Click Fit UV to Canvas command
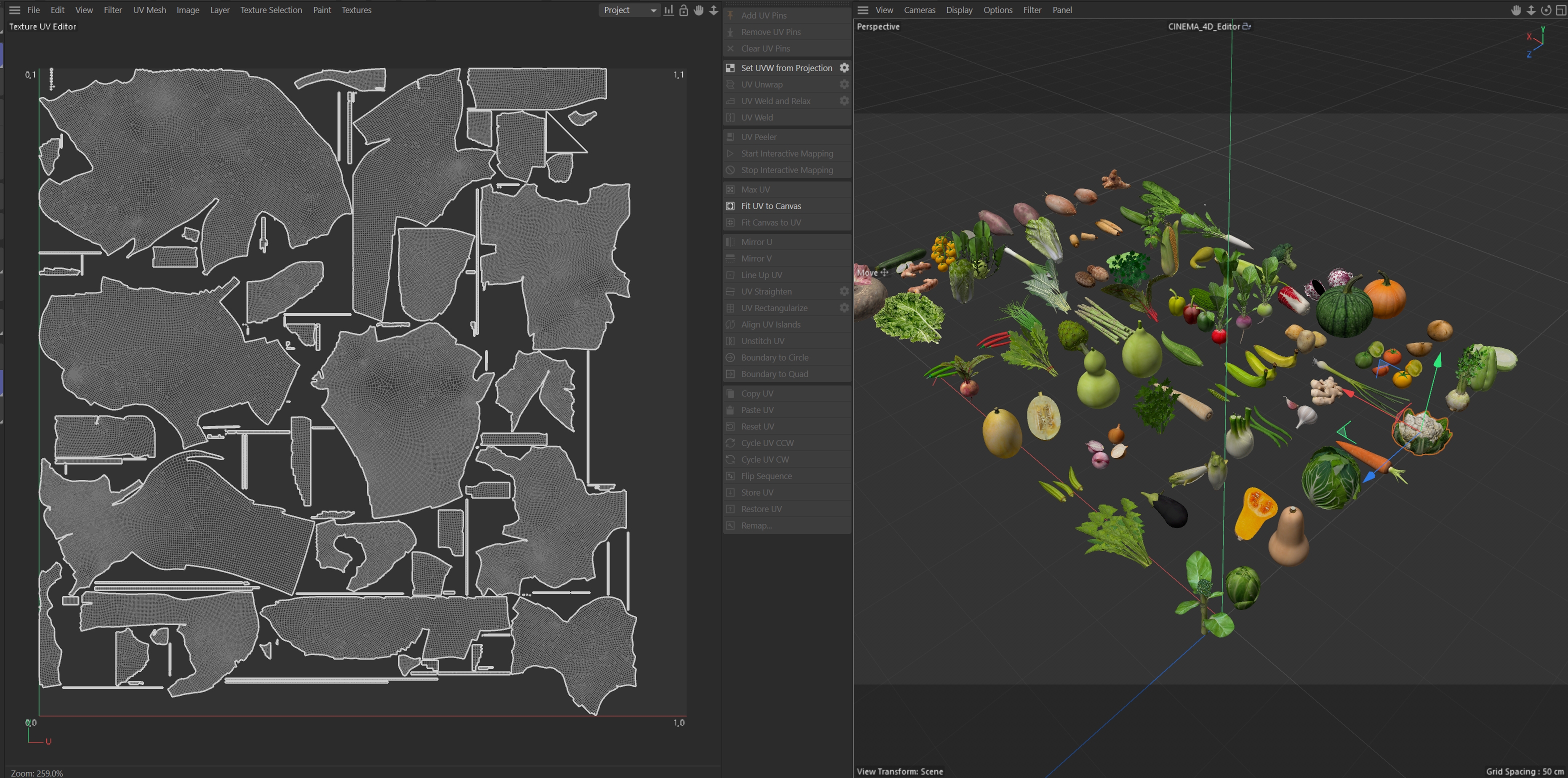This screenshot has width=1568, height=778. pyautogui.click(x=770, y=206)
